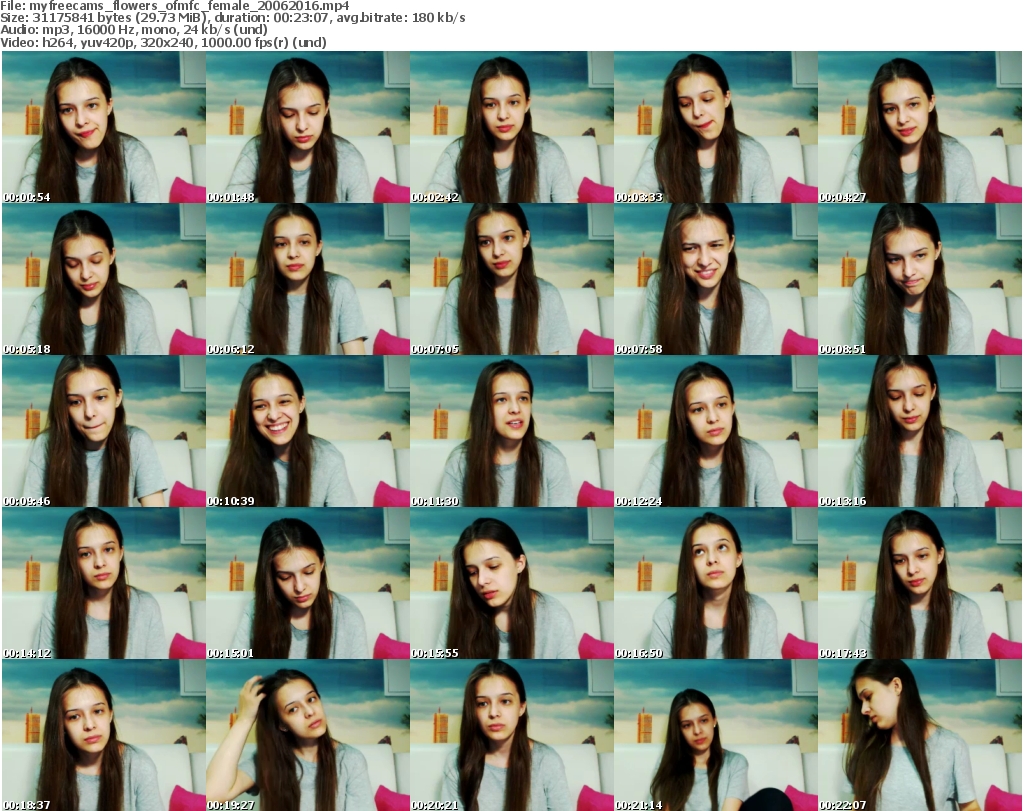The height and width of the screenshot is (811, 1024).
Task: Select the thumbnail timestamped 00:07:58
Action: click(716, 279)
